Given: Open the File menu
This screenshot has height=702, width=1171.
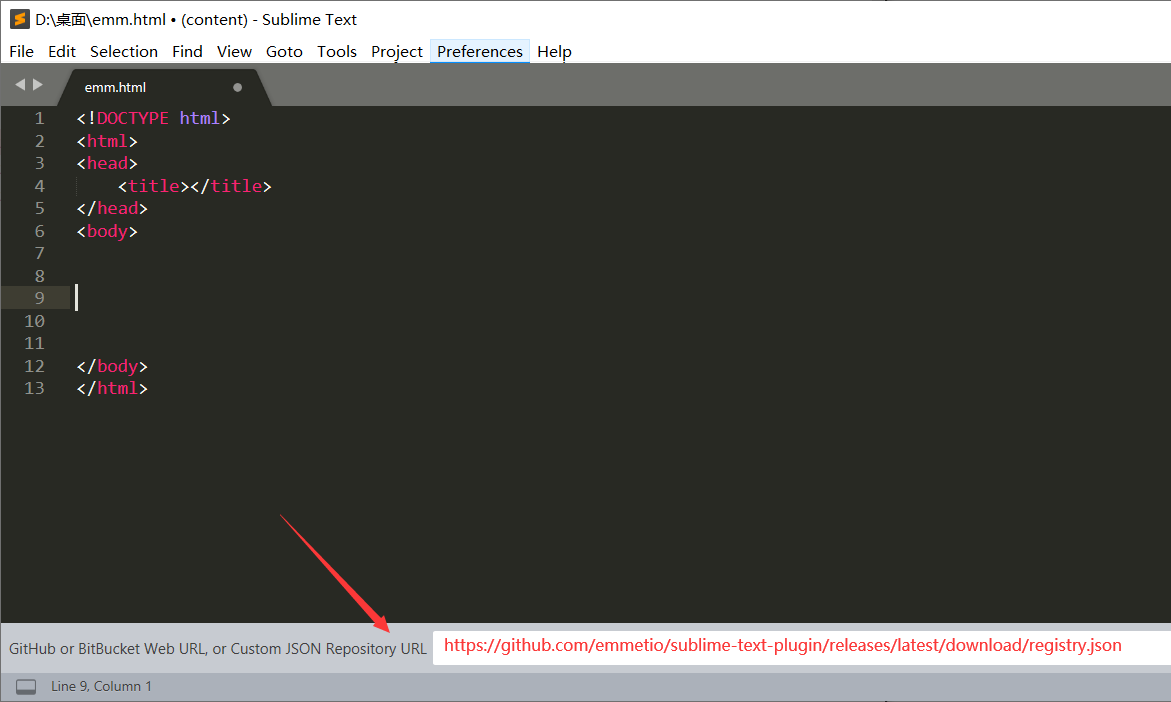Looking at the screenshot, I should point(21,51).
